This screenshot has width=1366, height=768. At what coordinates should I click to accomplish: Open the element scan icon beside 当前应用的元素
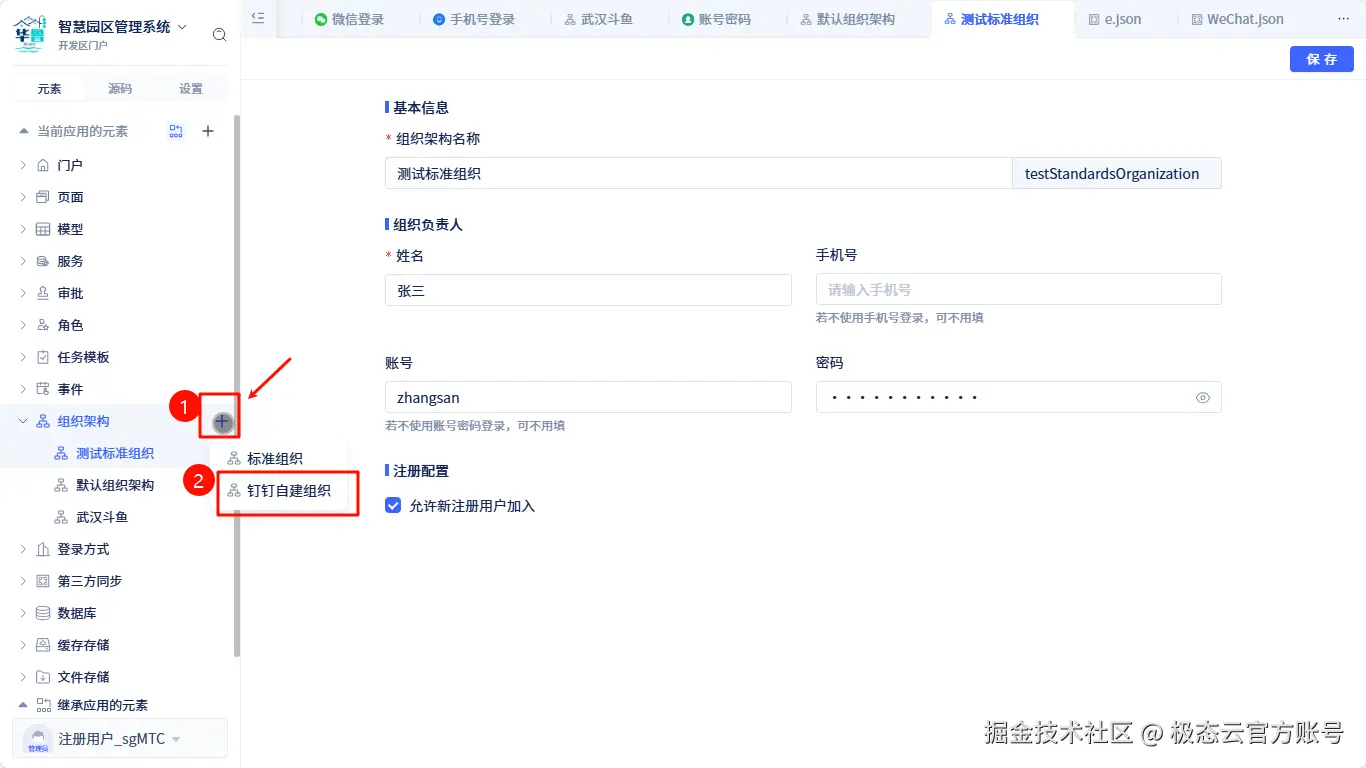176,131
